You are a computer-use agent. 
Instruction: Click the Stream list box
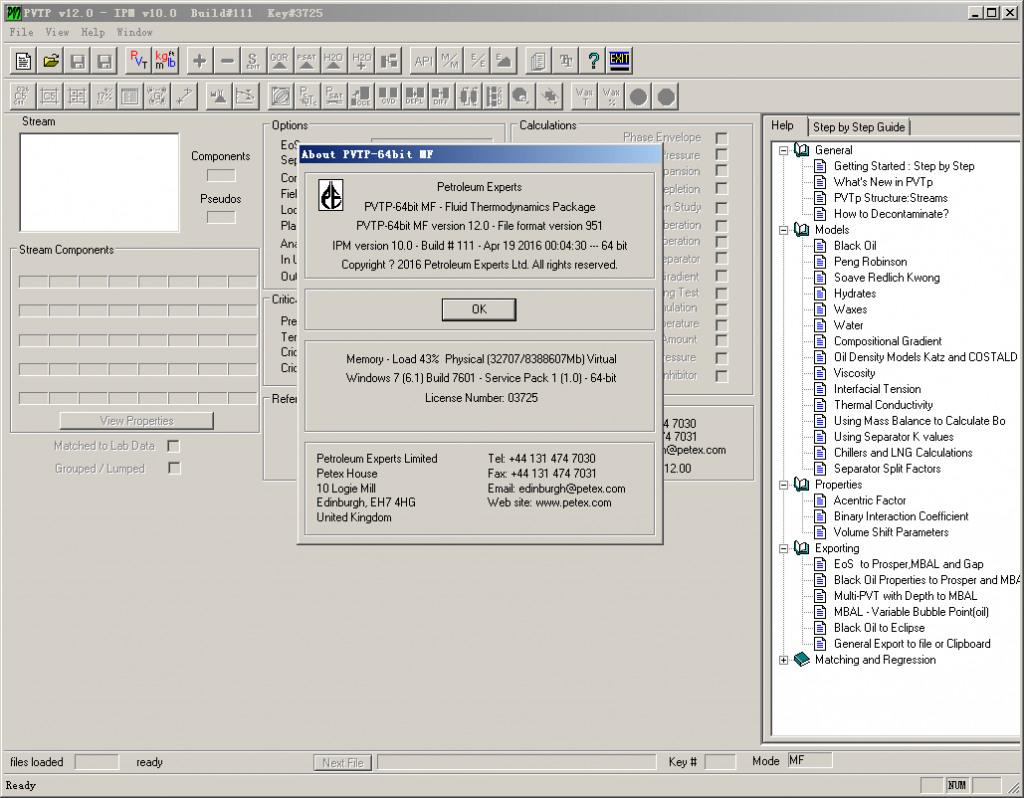99,182
